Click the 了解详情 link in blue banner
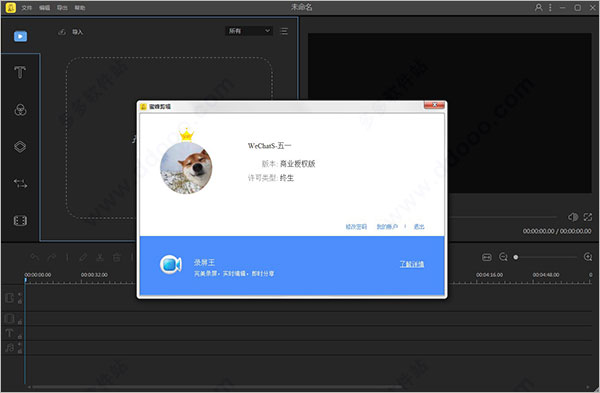 point(412,264)
